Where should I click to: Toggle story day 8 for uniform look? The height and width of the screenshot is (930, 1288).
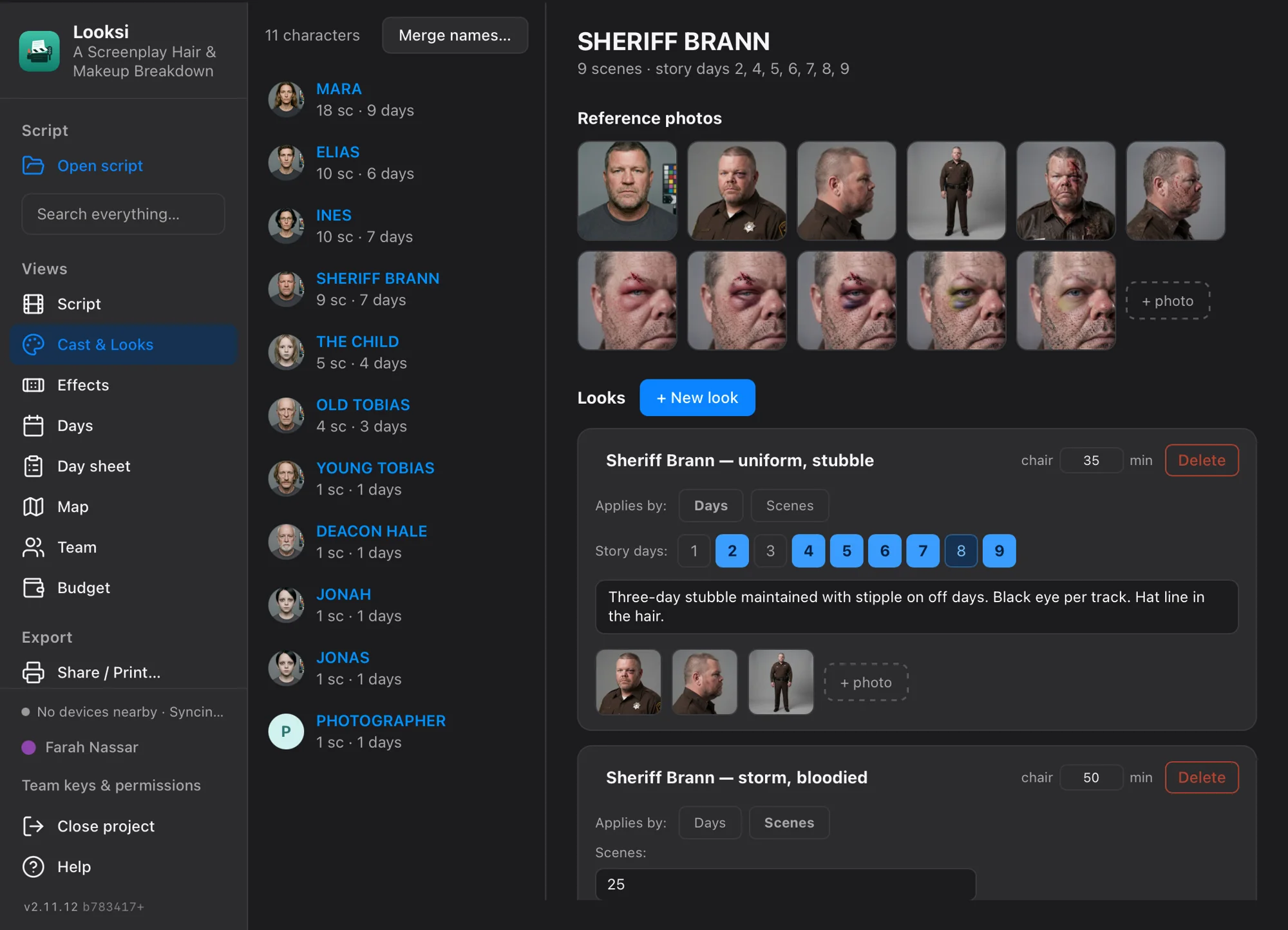pos(961,551)
